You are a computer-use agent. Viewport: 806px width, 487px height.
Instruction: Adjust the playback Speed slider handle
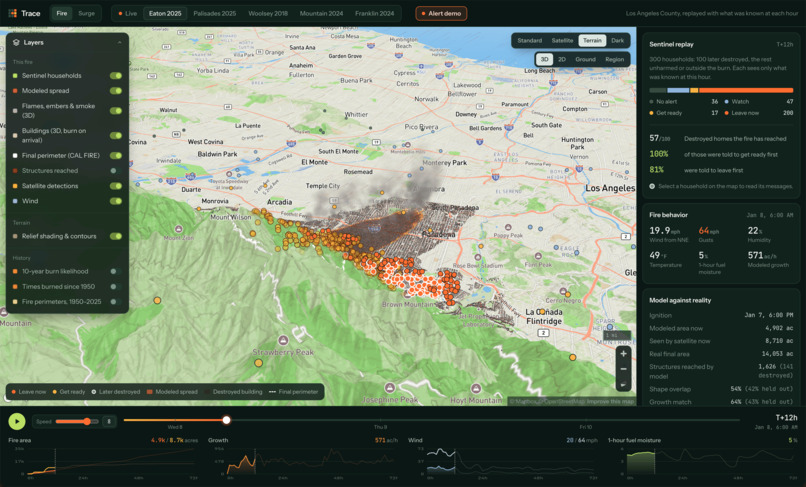[x=87, y=422]
